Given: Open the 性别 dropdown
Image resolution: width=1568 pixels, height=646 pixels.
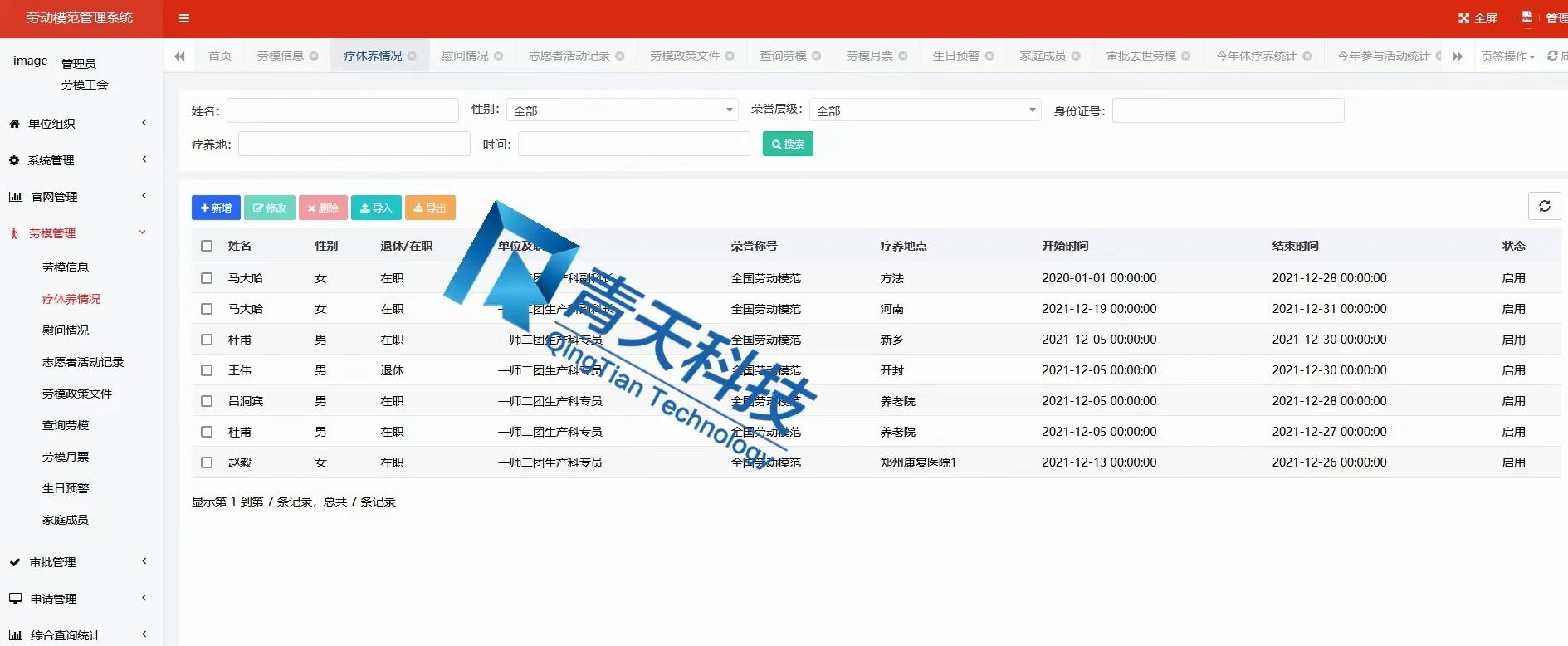Looking at the screenshot, I should [x=622, y=110].
